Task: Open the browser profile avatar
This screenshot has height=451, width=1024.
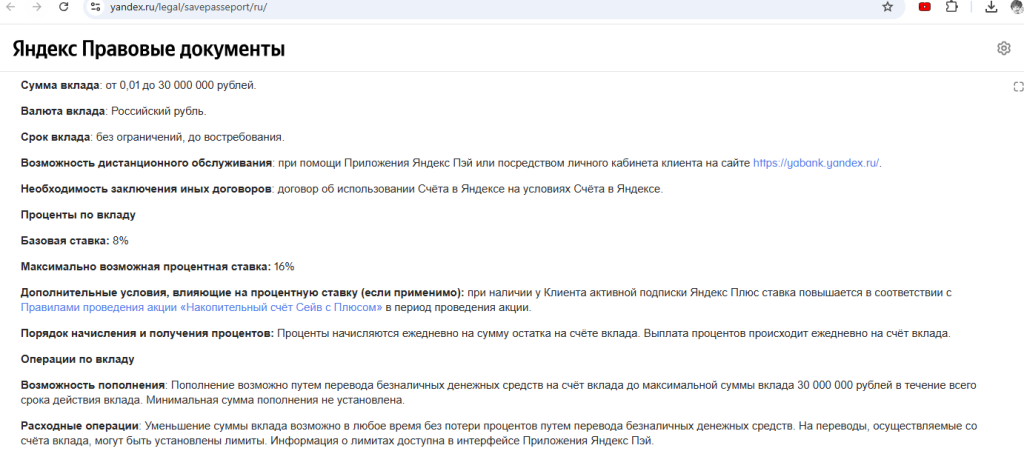Action: (x=1016, y=7)
